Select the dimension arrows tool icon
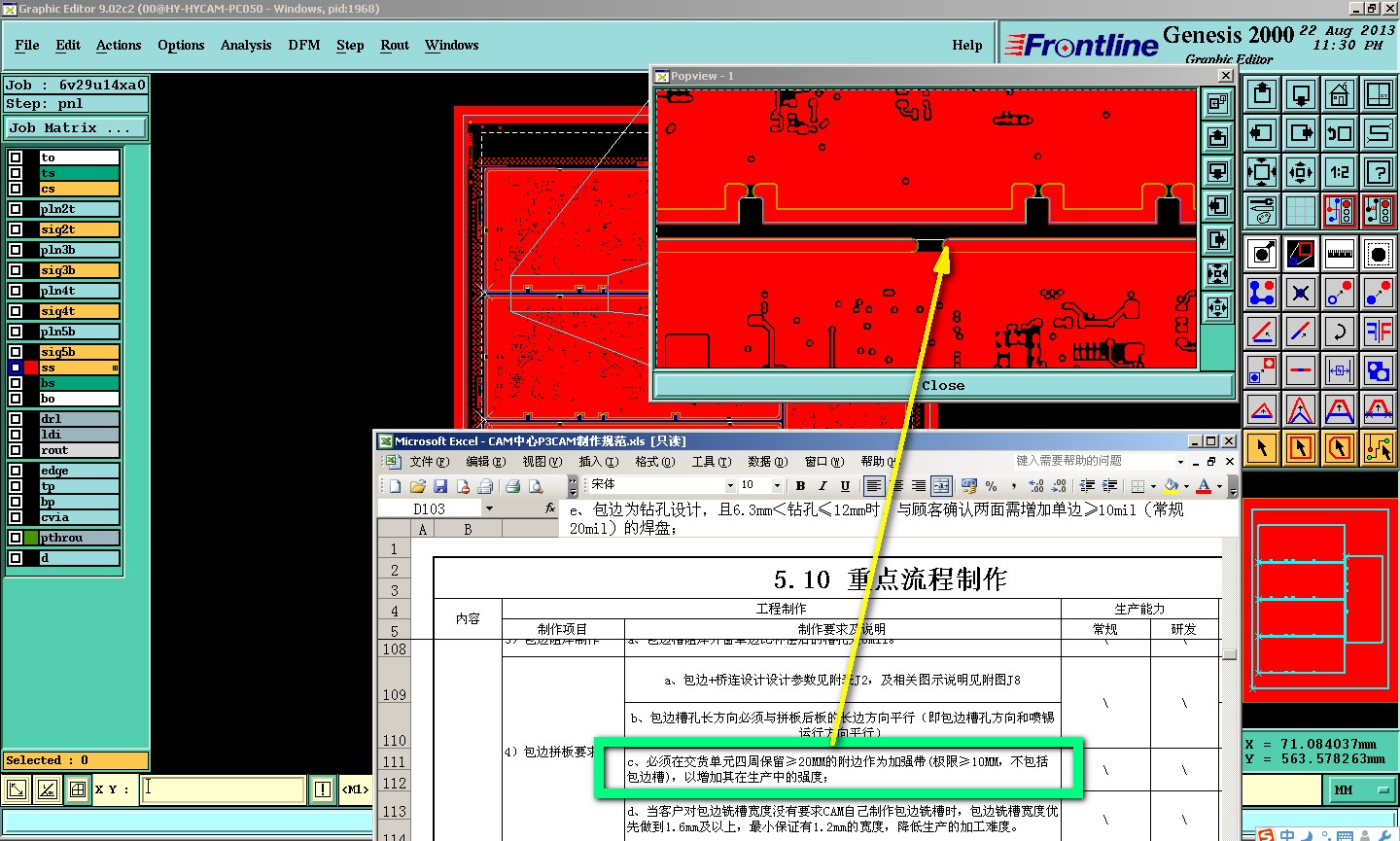 pyautogui.click(x=1340, y=370)
